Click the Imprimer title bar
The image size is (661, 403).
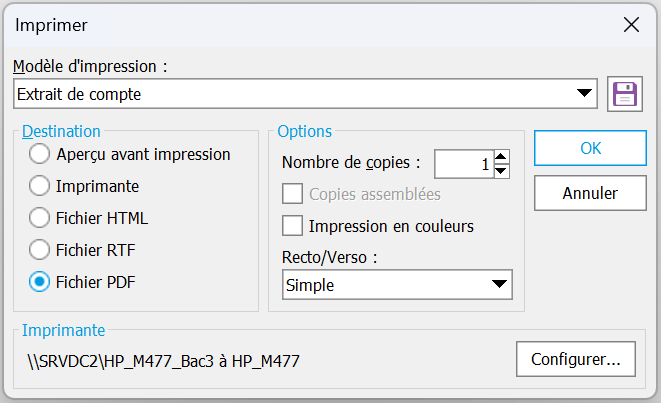coord(300,25)
